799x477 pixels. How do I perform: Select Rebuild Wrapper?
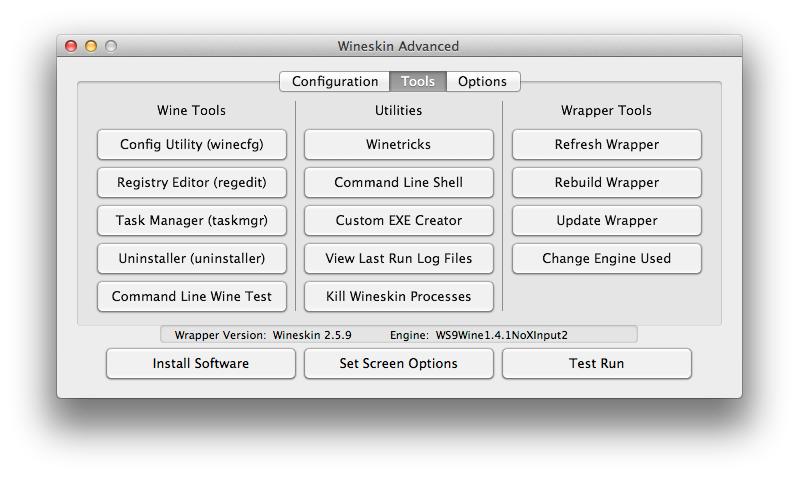coord(606,182)
